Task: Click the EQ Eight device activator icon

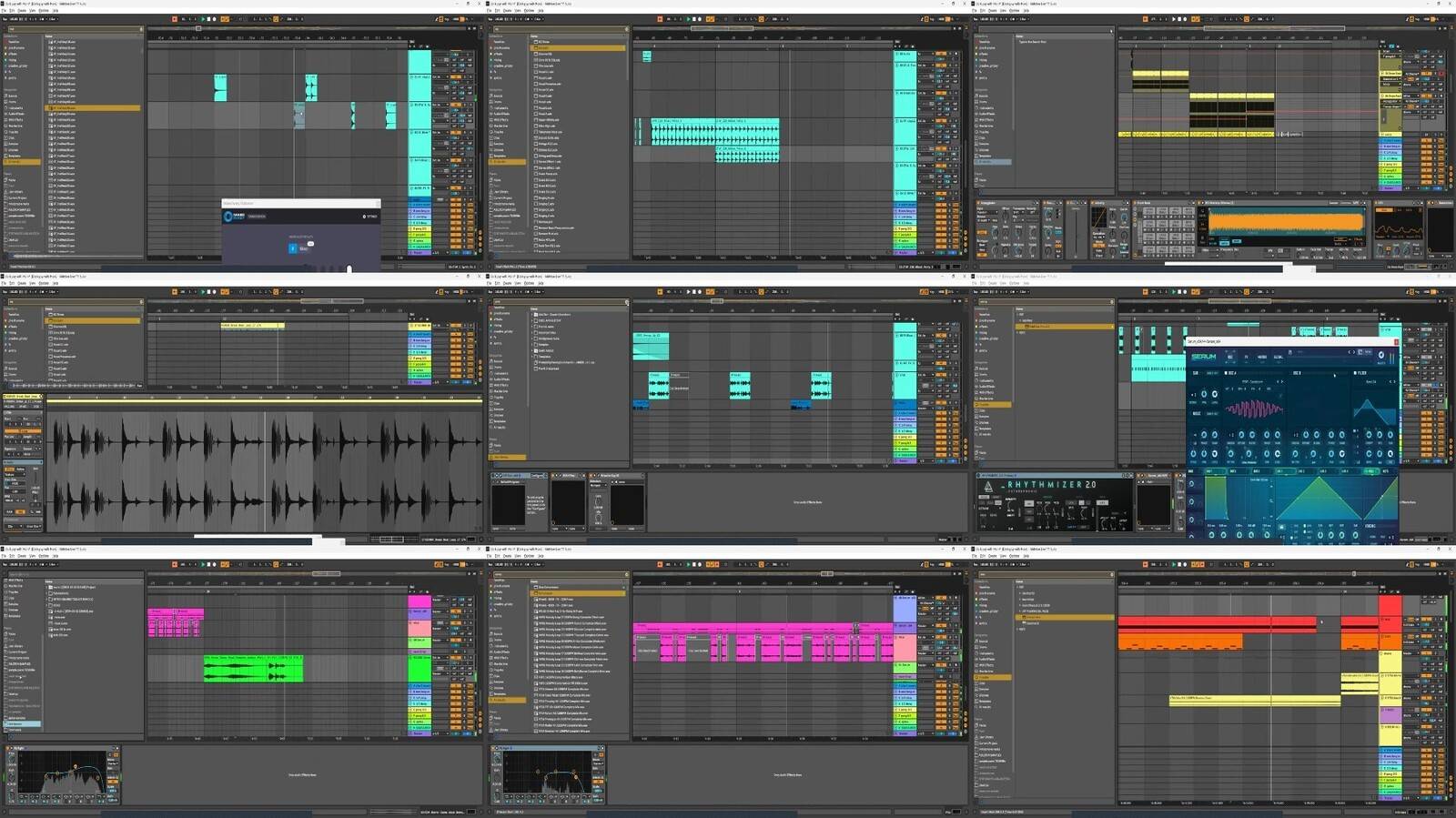Action: (9, 748)
